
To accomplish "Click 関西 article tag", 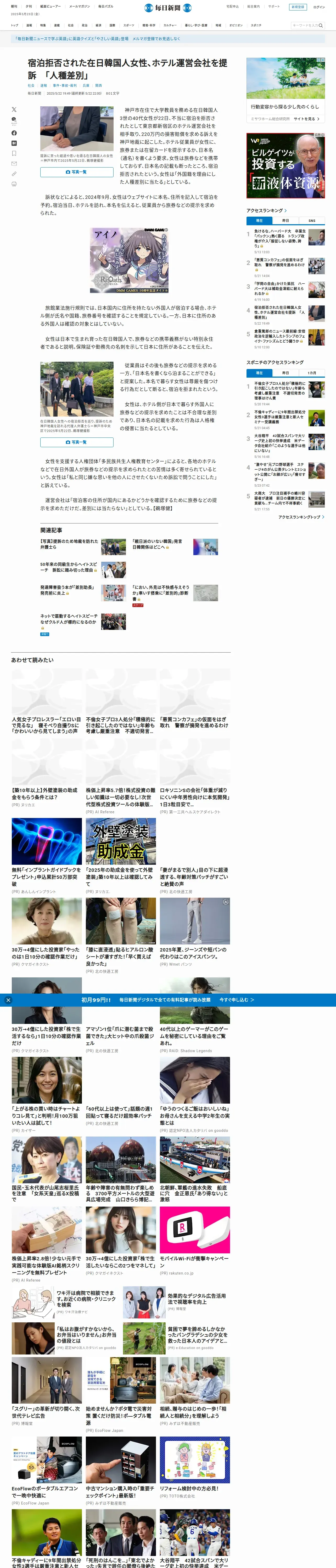I will click(99, 86).
